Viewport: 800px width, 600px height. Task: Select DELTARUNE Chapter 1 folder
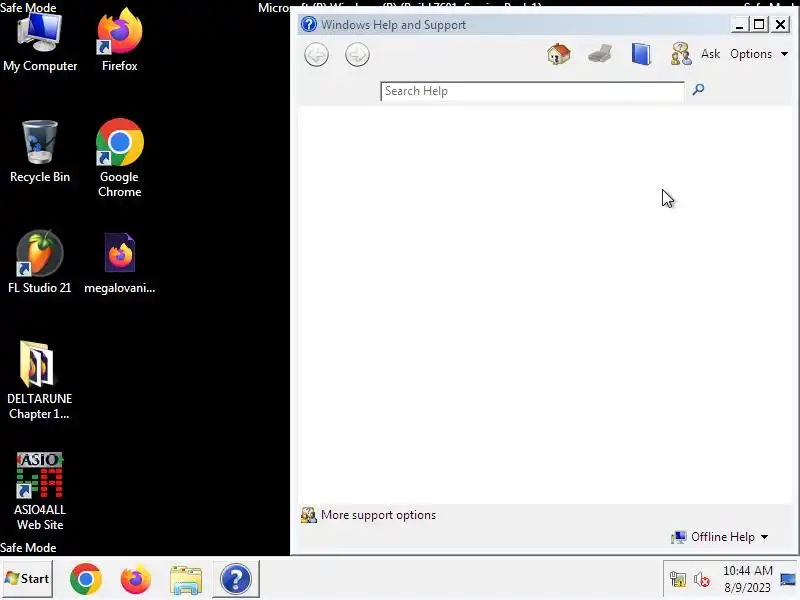tap(39, 381)
